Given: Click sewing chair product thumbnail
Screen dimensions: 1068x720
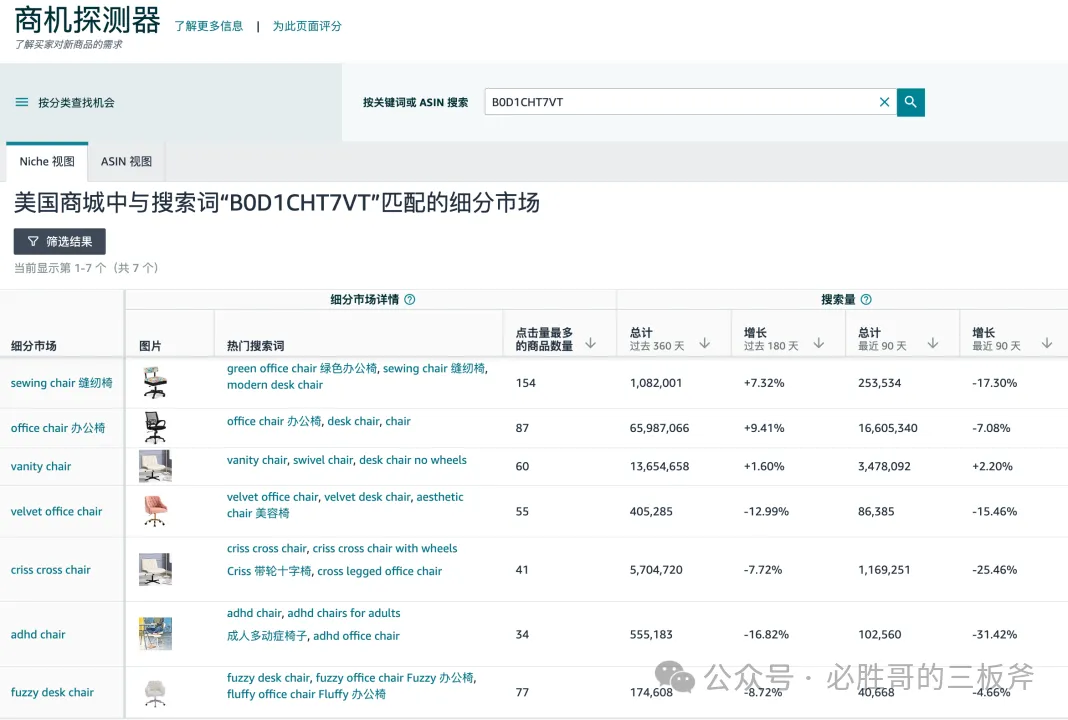Looking at the screenshot, I should tap(155, 383).
